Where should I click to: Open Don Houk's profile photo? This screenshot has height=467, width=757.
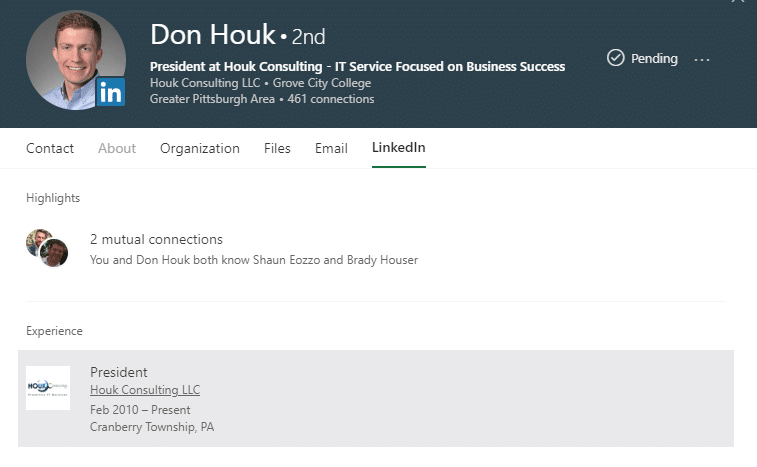(x=76, y=60)
